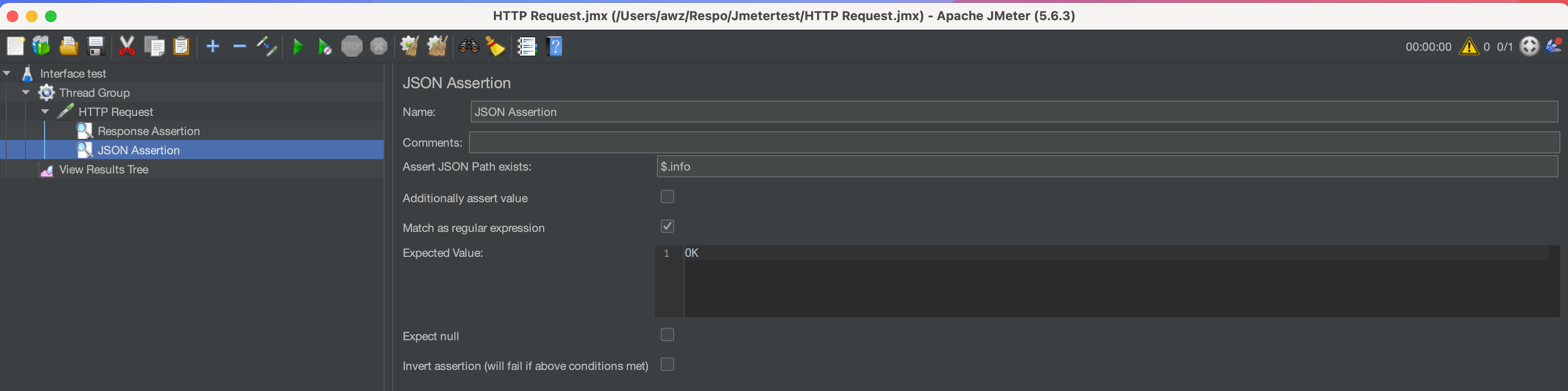Stop the running test

coord(352,46)
